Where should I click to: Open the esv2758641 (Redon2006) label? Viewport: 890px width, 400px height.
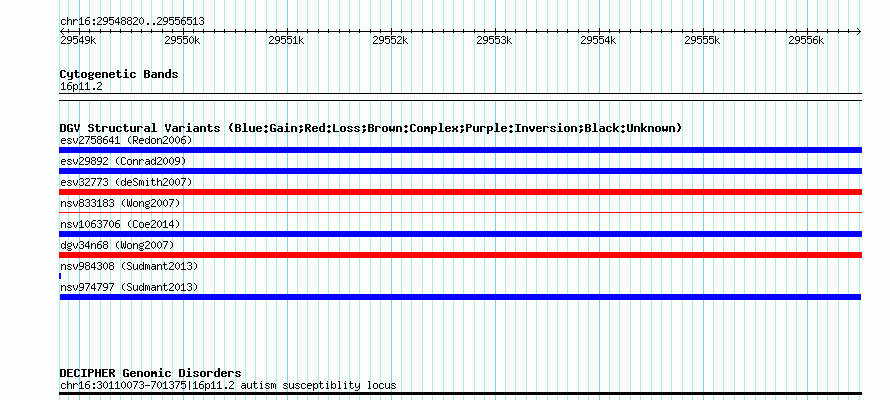click(x=126, y=140)
